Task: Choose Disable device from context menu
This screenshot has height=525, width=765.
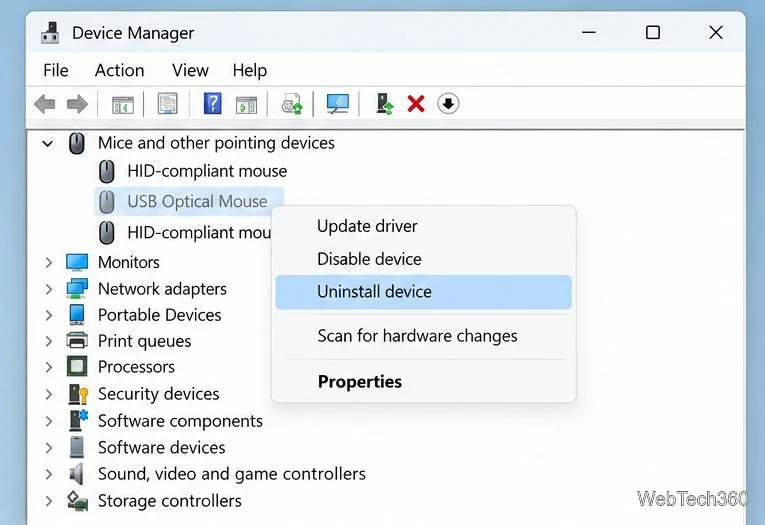Action: click(x=423, y=259)
